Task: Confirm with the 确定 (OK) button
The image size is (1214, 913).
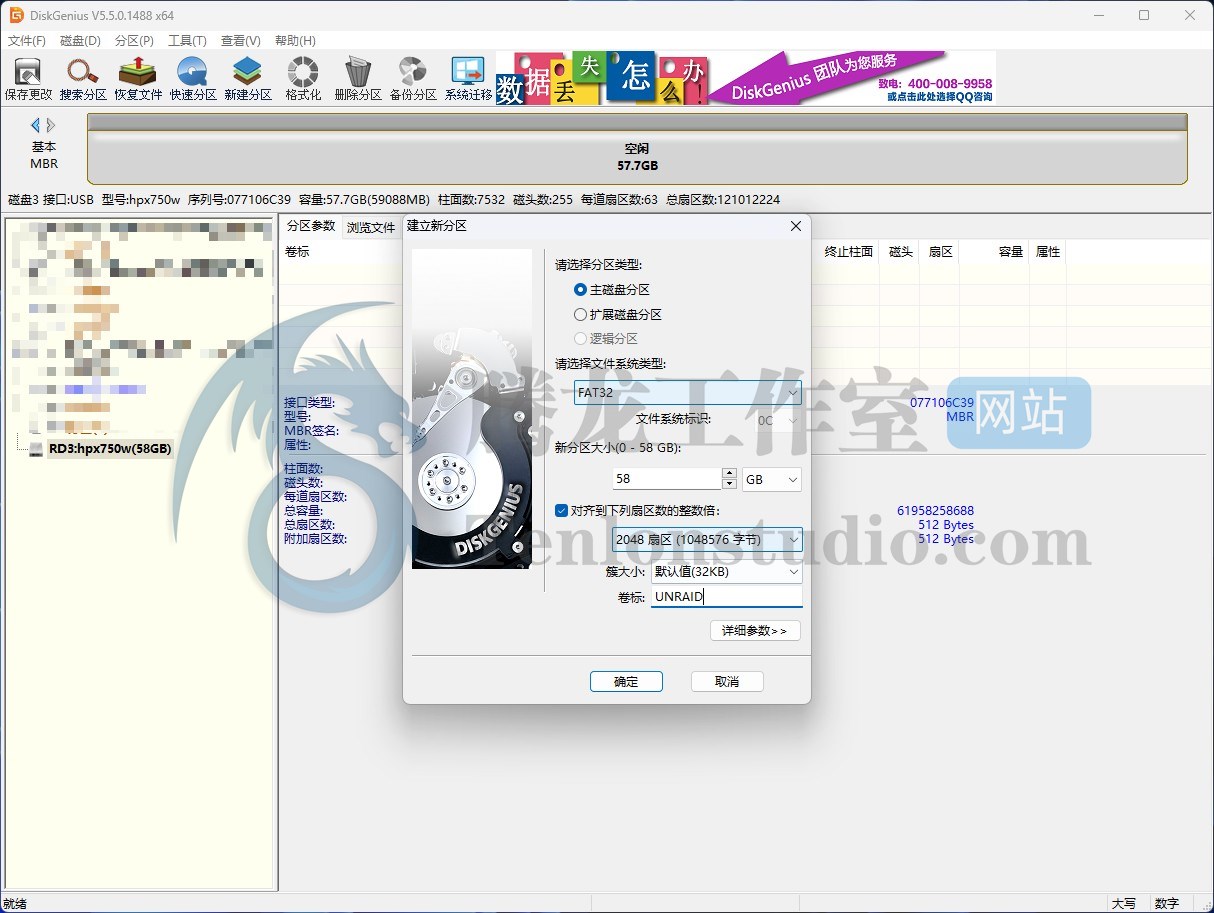Action: click(x=626, y=682)
